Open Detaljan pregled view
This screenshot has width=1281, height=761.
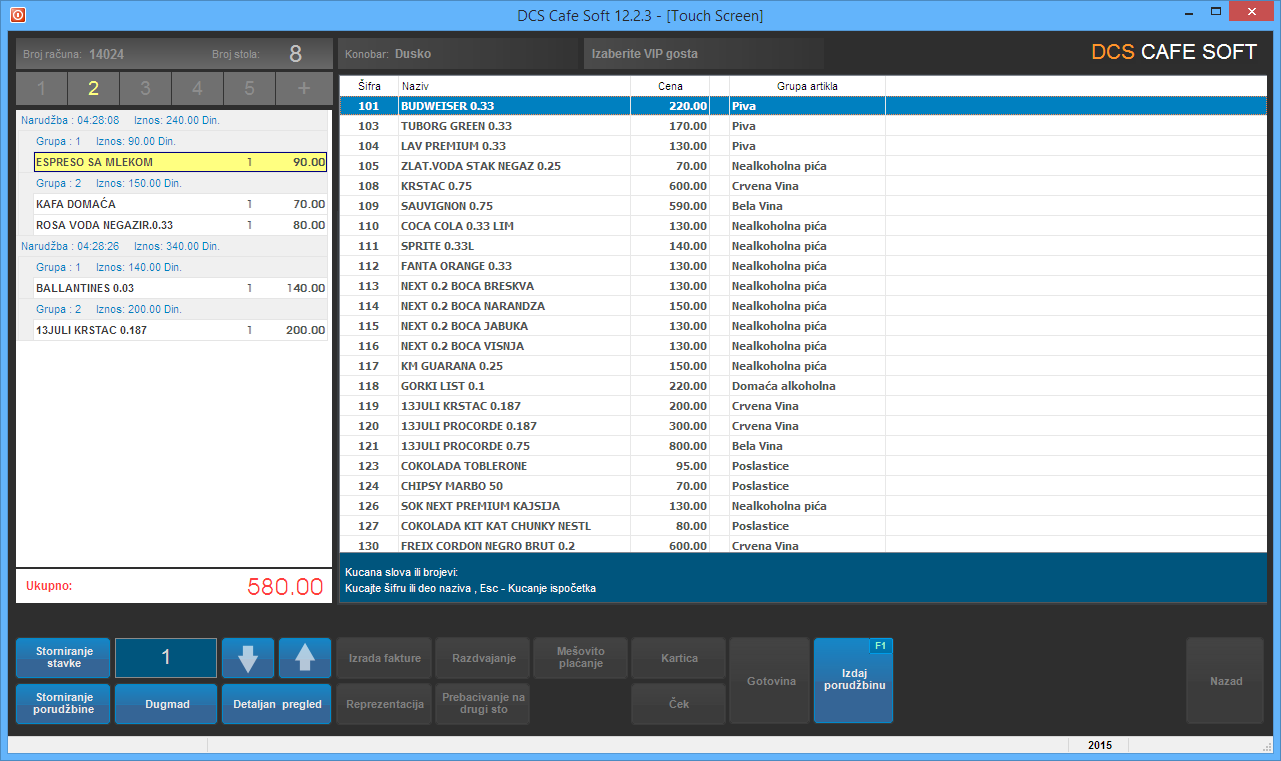click(277, 704)
